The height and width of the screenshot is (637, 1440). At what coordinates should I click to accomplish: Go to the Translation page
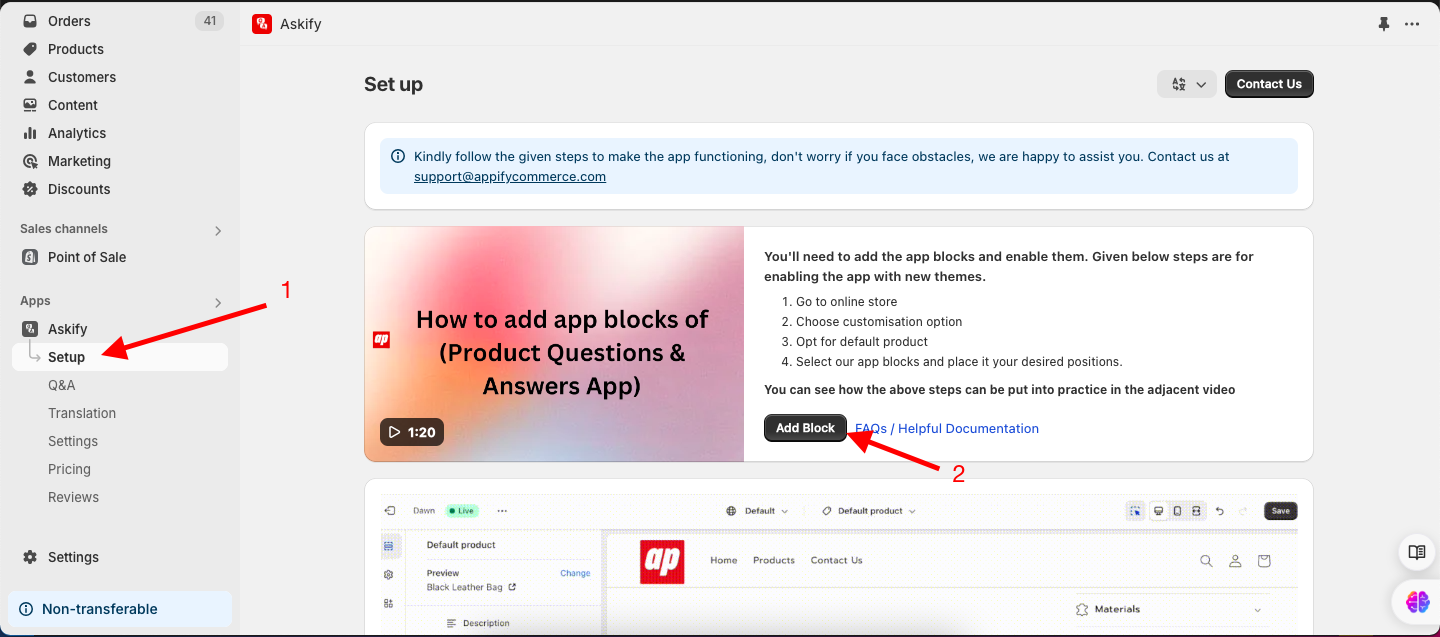pos(82,413)
